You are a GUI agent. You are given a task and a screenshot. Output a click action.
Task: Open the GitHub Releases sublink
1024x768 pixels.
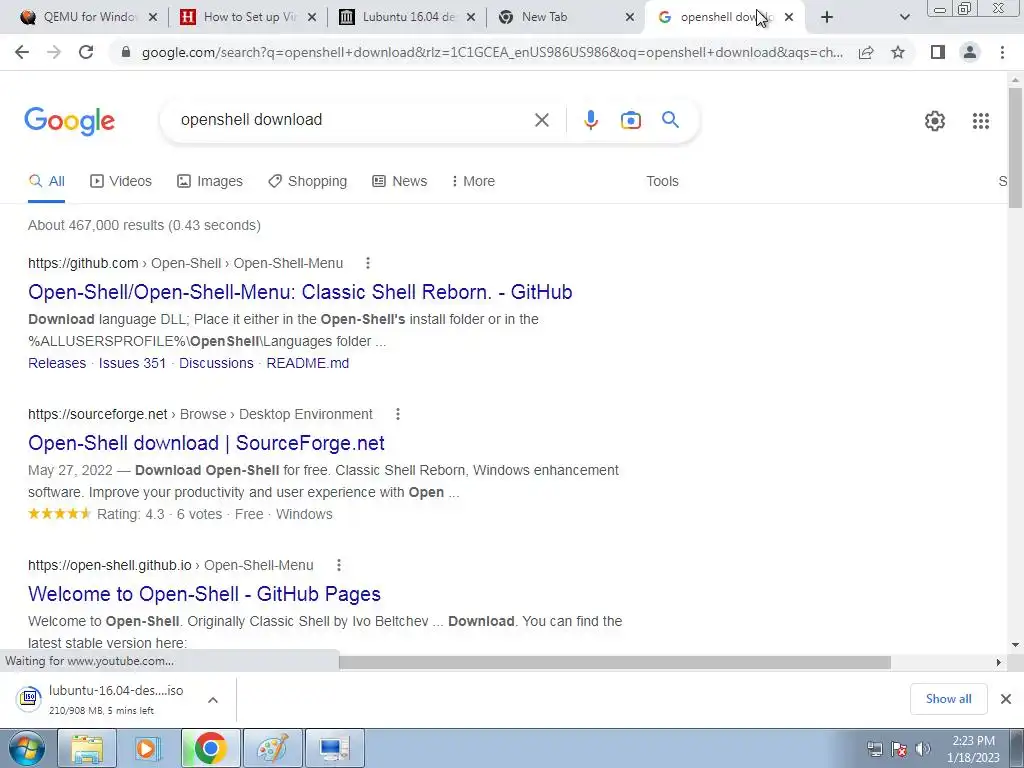(x=57, y=363)
